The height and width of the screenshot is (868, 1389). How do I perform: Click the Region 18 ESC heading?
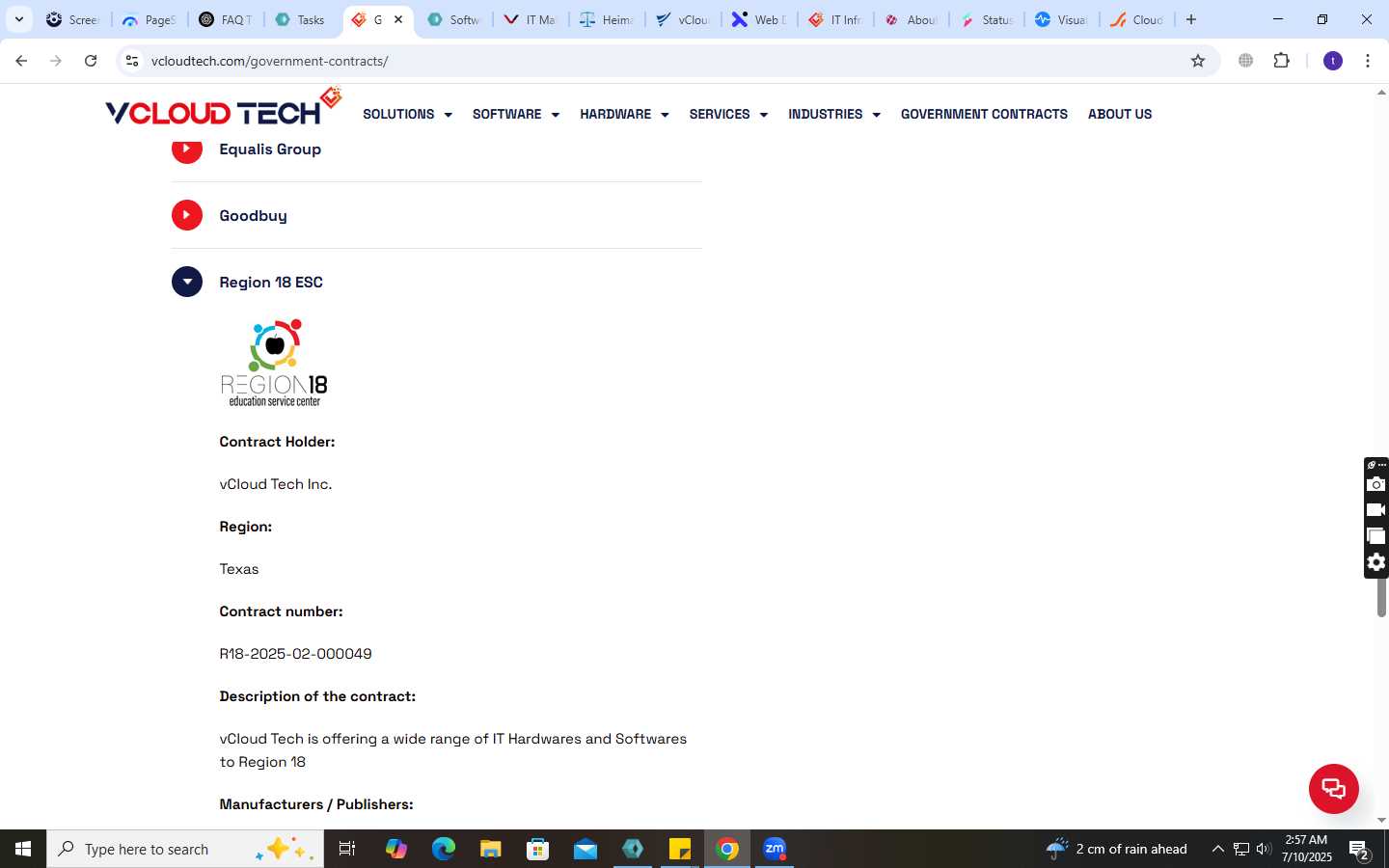271,282
